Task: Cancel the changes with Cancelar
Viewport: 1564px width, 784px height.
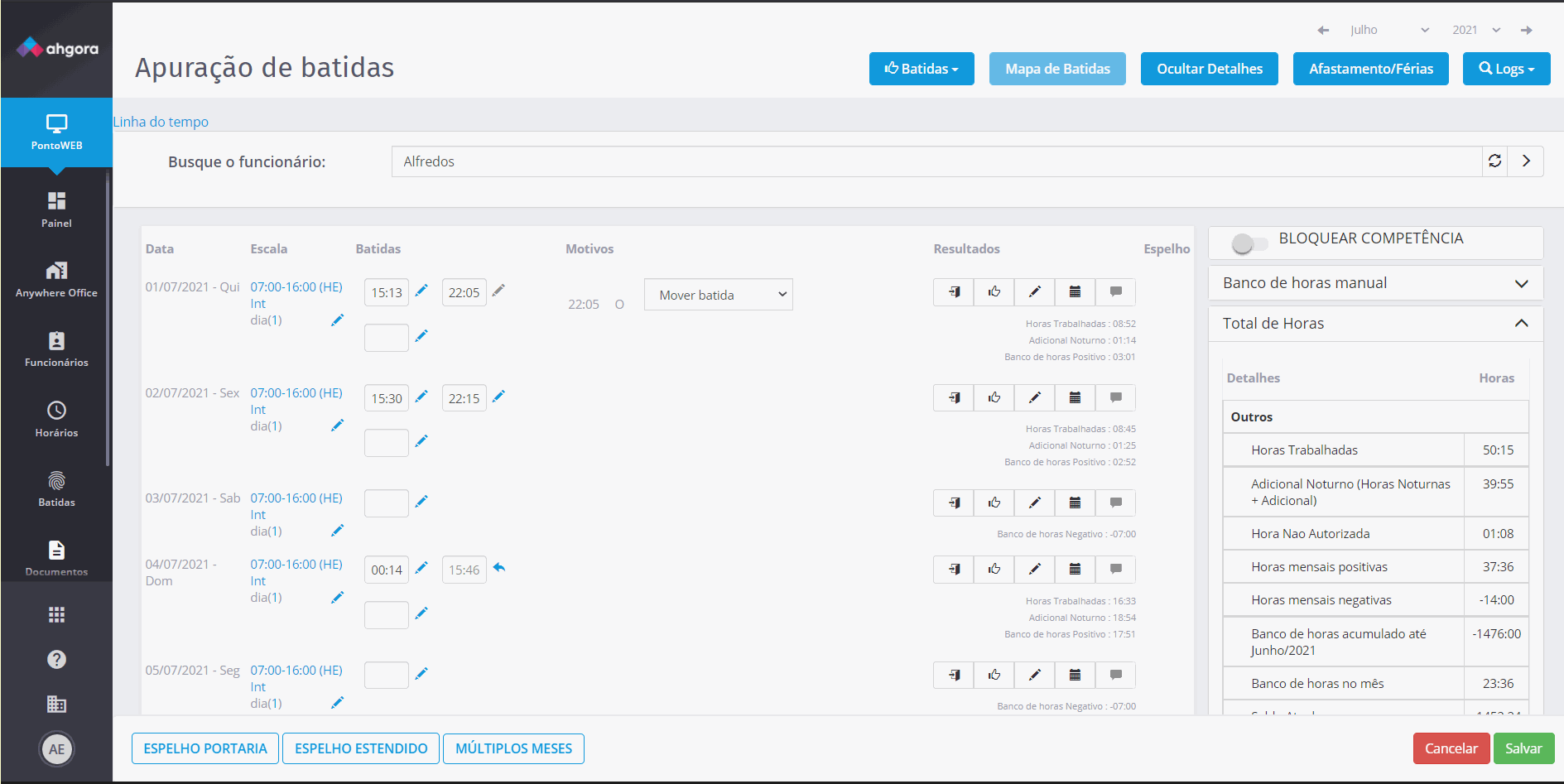Action: point(1451,748)
